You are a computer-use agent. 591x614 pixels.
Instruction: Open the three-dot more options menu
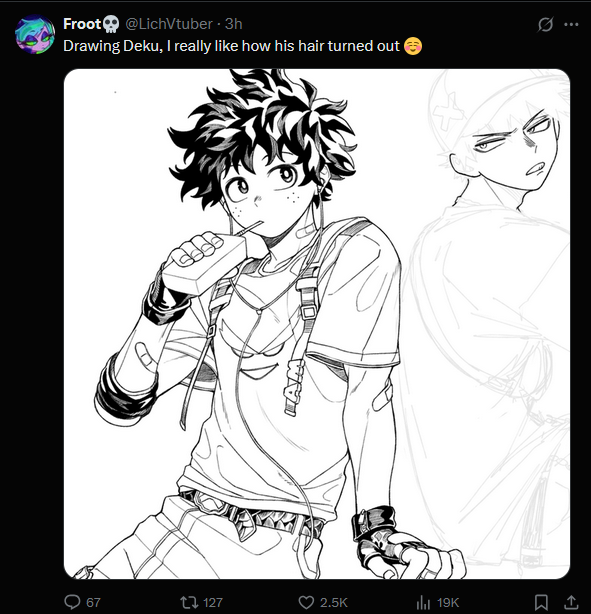point(571,25)
